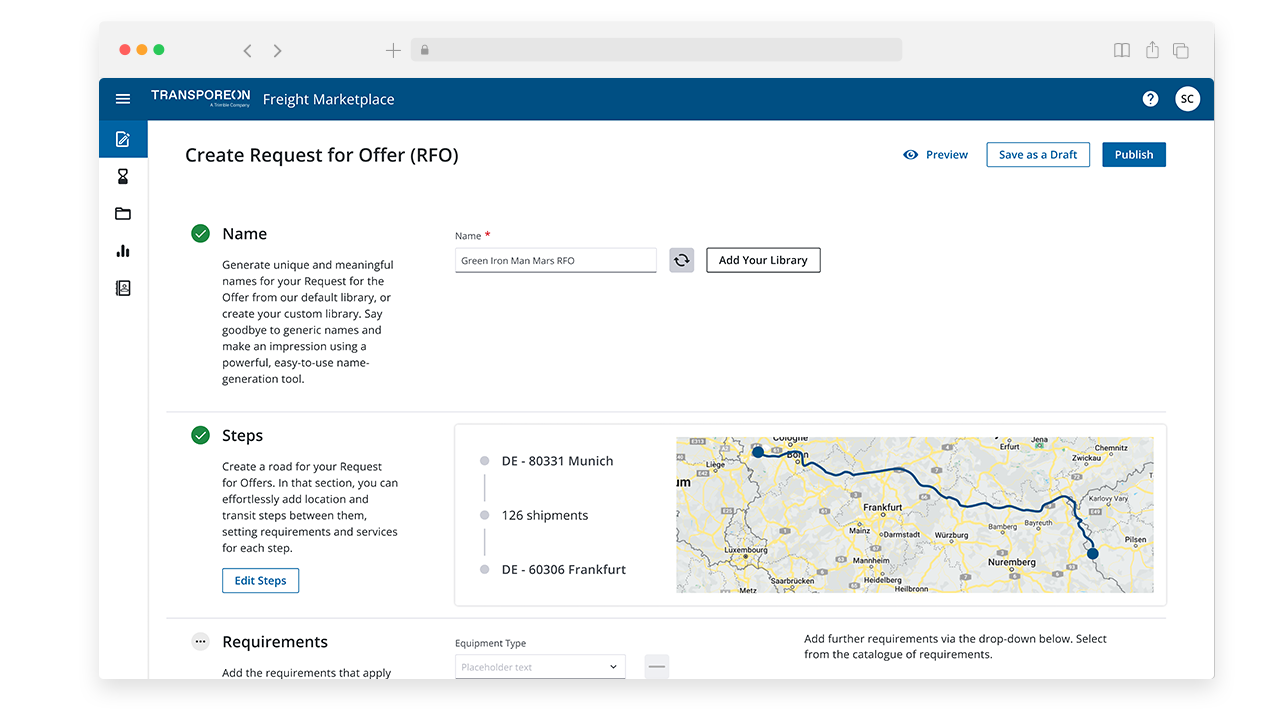This screenshot has width=1280, height=720.
Task: Open the Equipment Type dropdown
Action: click(x=540, y=665)
